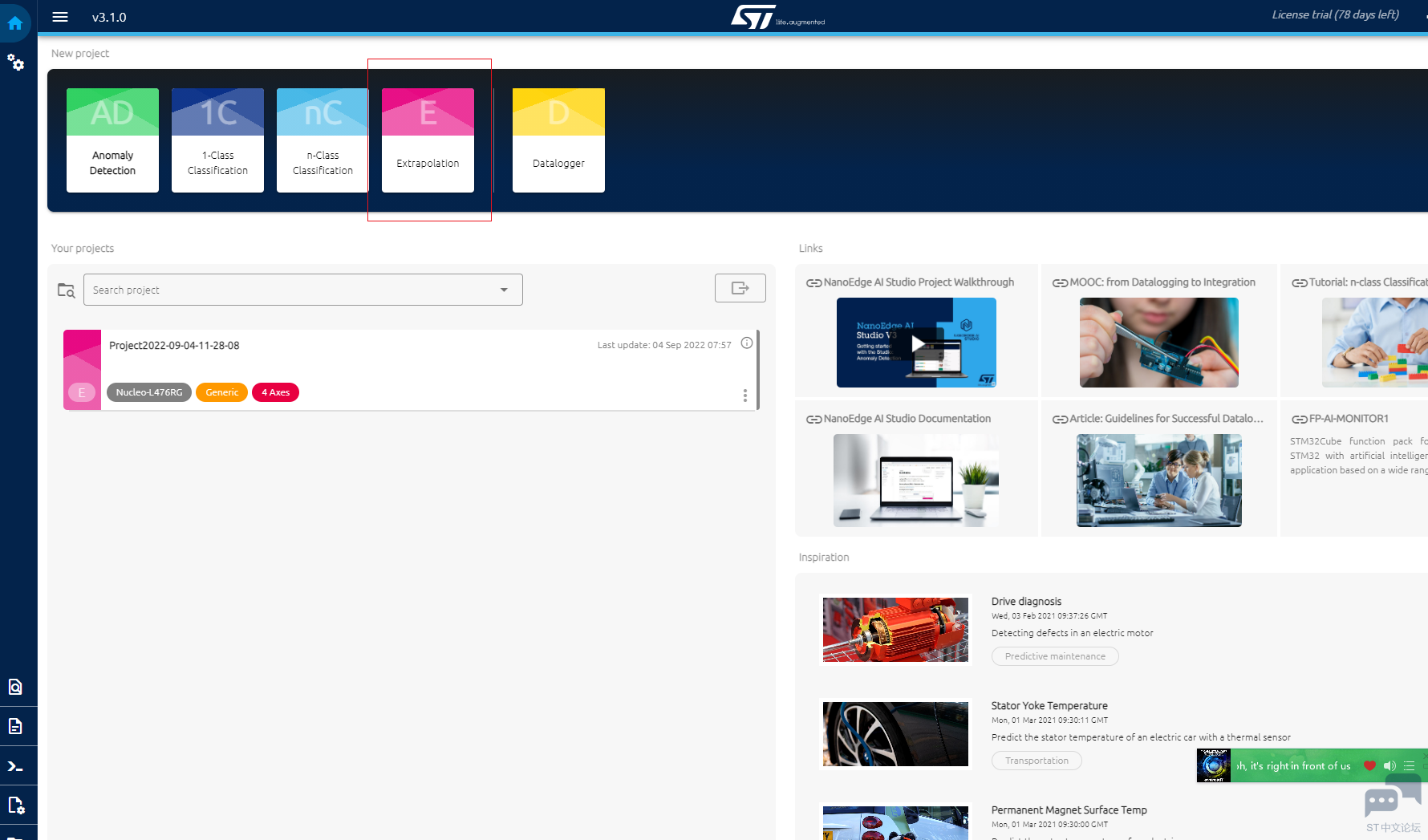Click the import project button
The image size is (1428, 840).
point(740,288)
